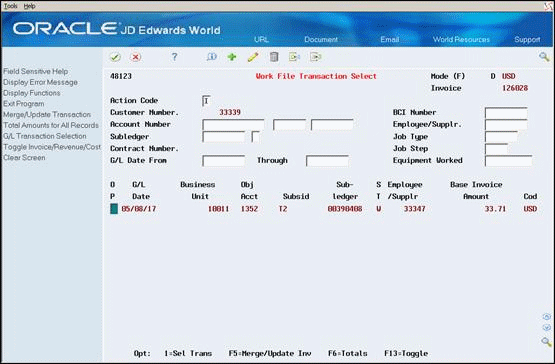Choose Merge/Update Transaction in sidebar

tap(47, 115)
